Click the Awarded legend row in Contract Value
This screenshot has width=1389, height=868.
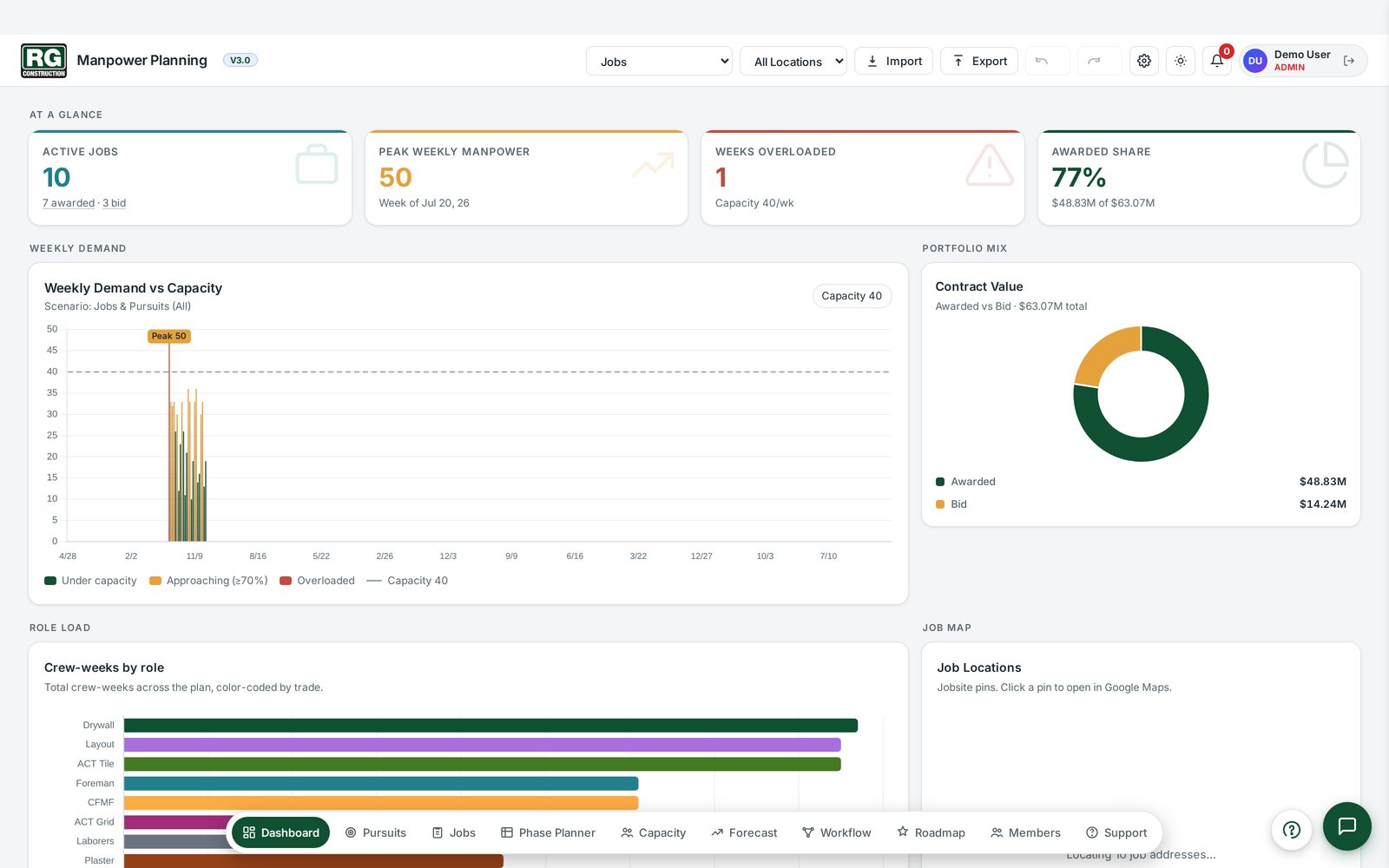click(1141, 482)
